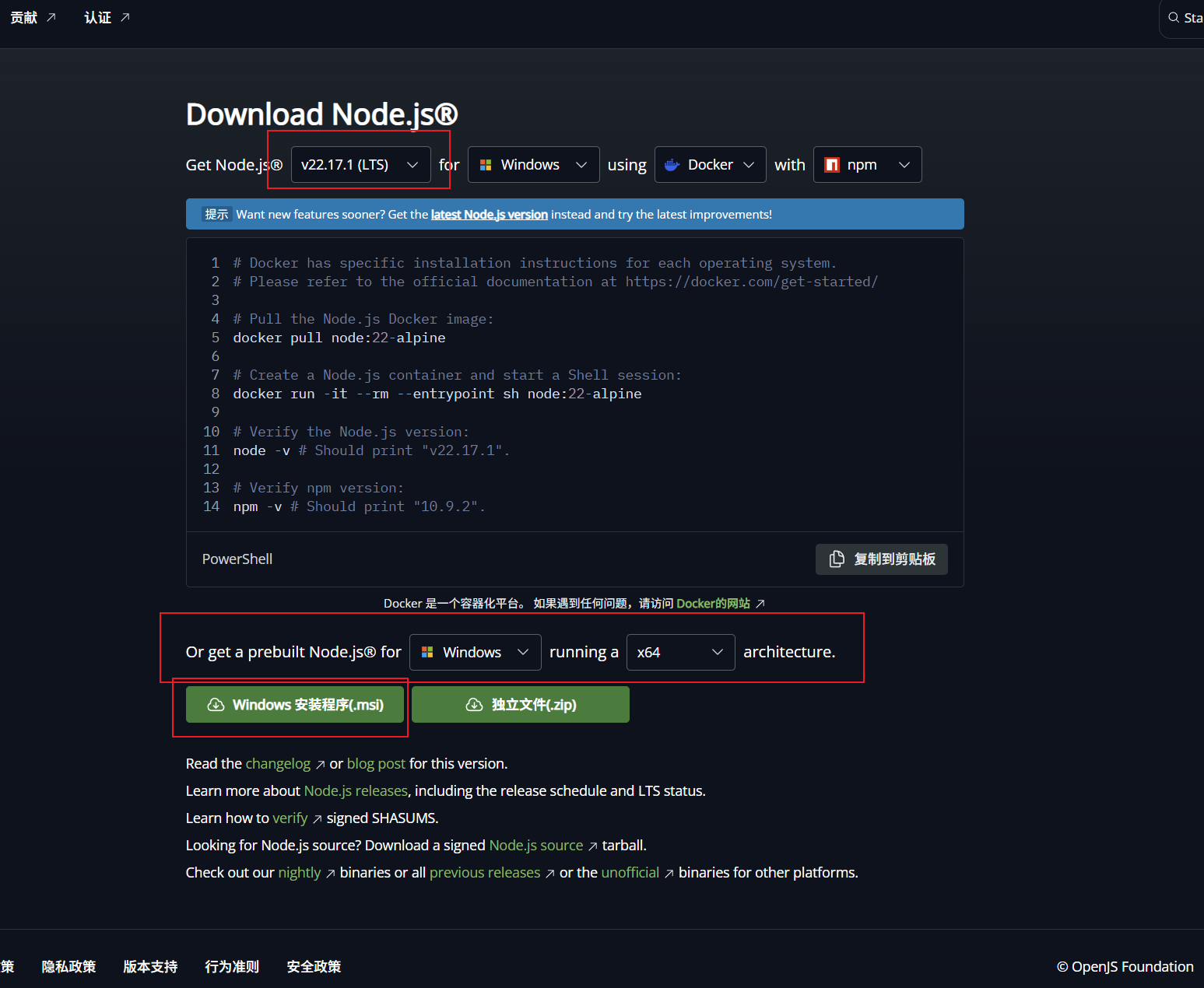
Task: Open the Windows platform dropdown after 'for'
Action: 533,165
